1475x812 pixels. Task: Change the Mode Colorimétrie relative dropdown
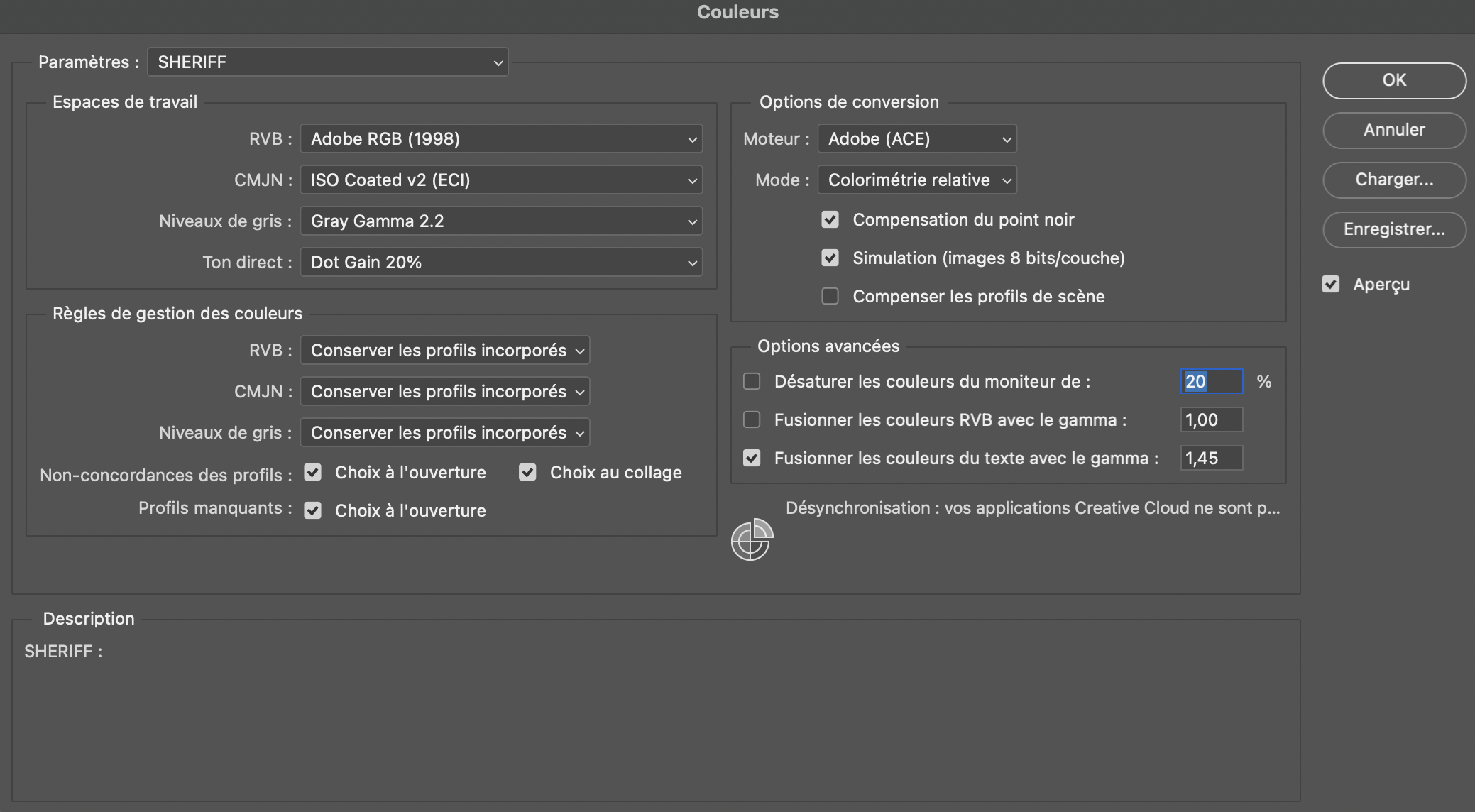pos(916,180)
